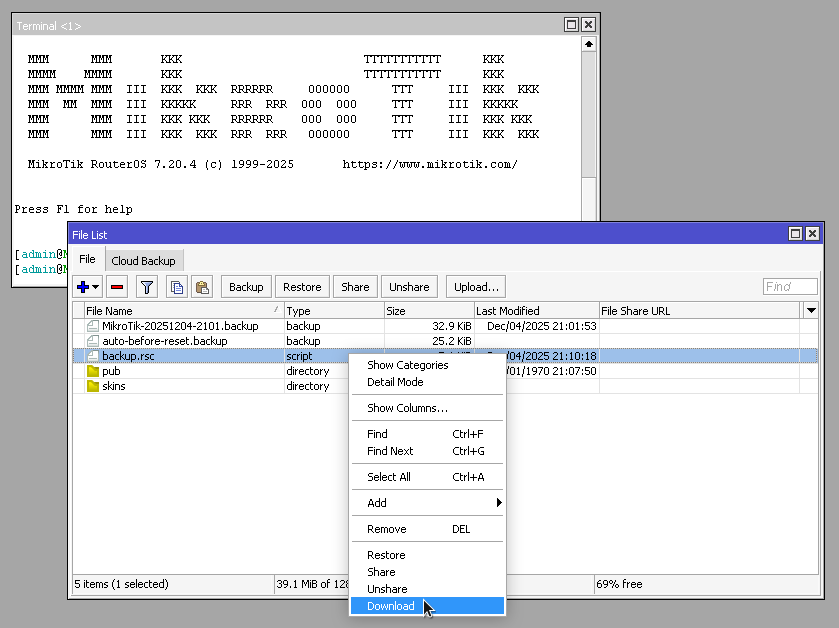
Task: Expand the column selector dropdown arrow
Action: [x=811, y=311]
